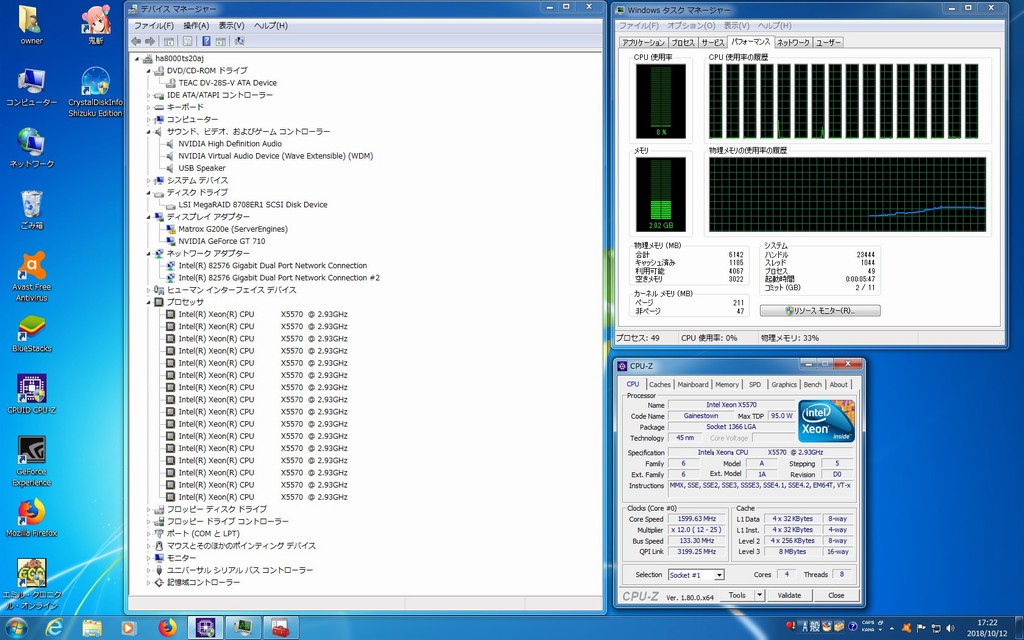Image resolution: width=1024 pixels, height=640 pixels.
Task: Click Scan for hardware changes toolbar icon
Action: (239, 41)
